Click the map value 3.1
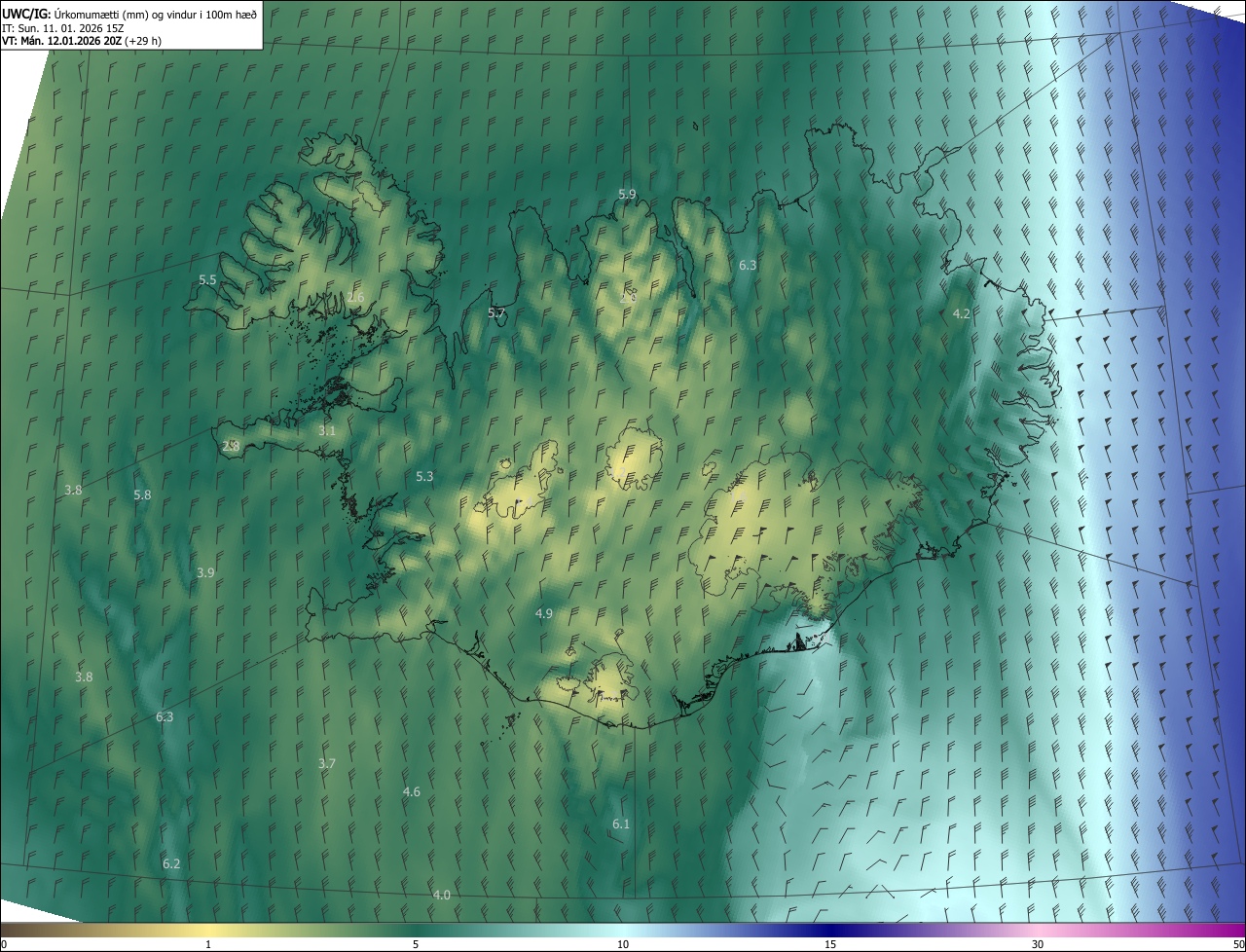 [x=327, y=430]
